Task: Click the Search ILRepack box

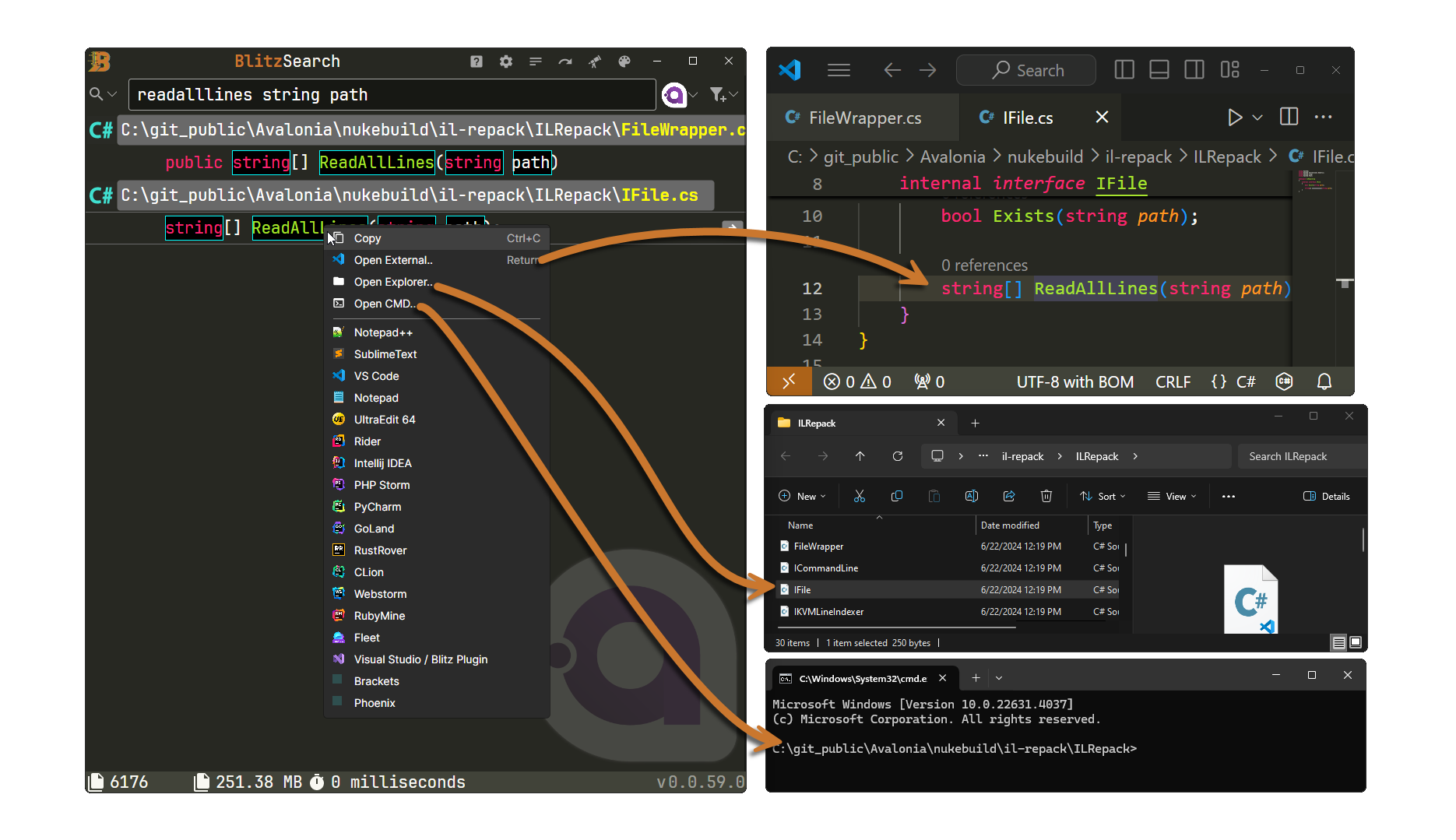Action: 1302,457
